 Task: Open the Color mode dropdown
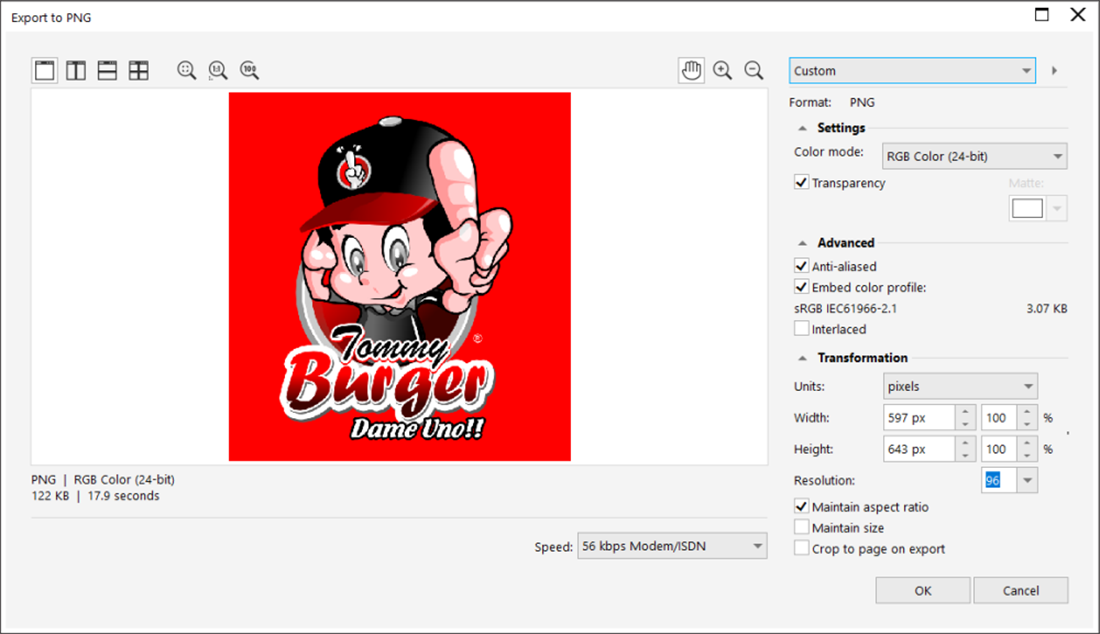pos(974,156)
